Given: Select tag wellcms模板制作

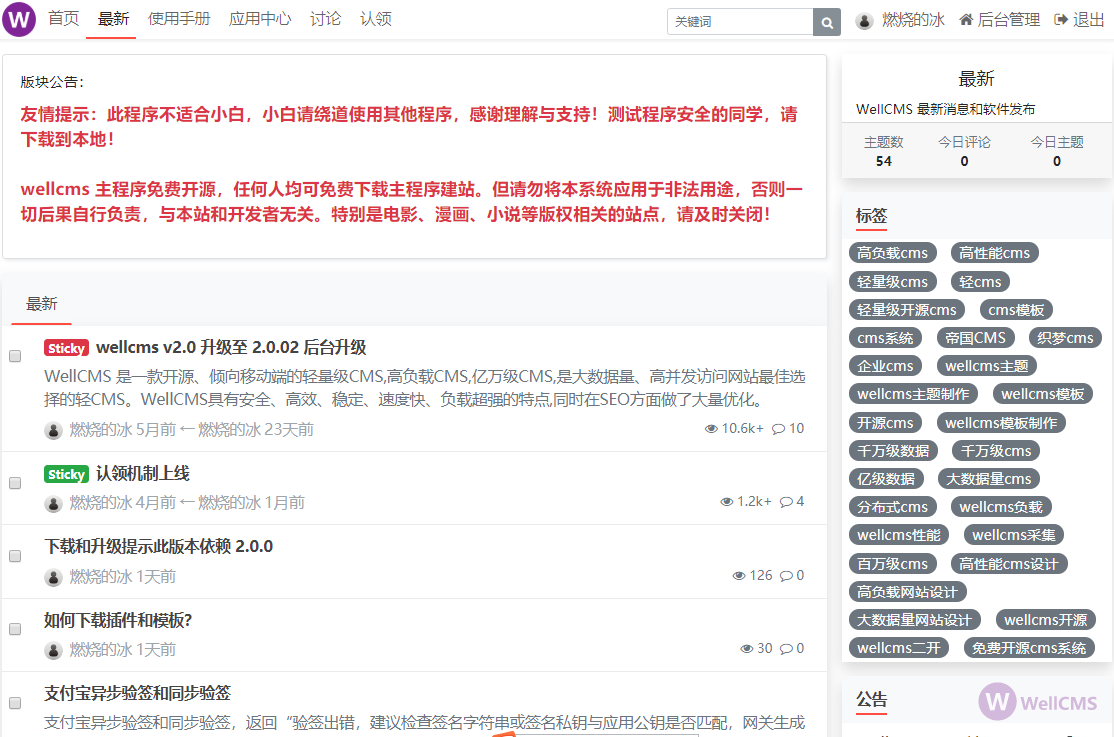Looking at the screenshot, I should [x=1001, y=424].
